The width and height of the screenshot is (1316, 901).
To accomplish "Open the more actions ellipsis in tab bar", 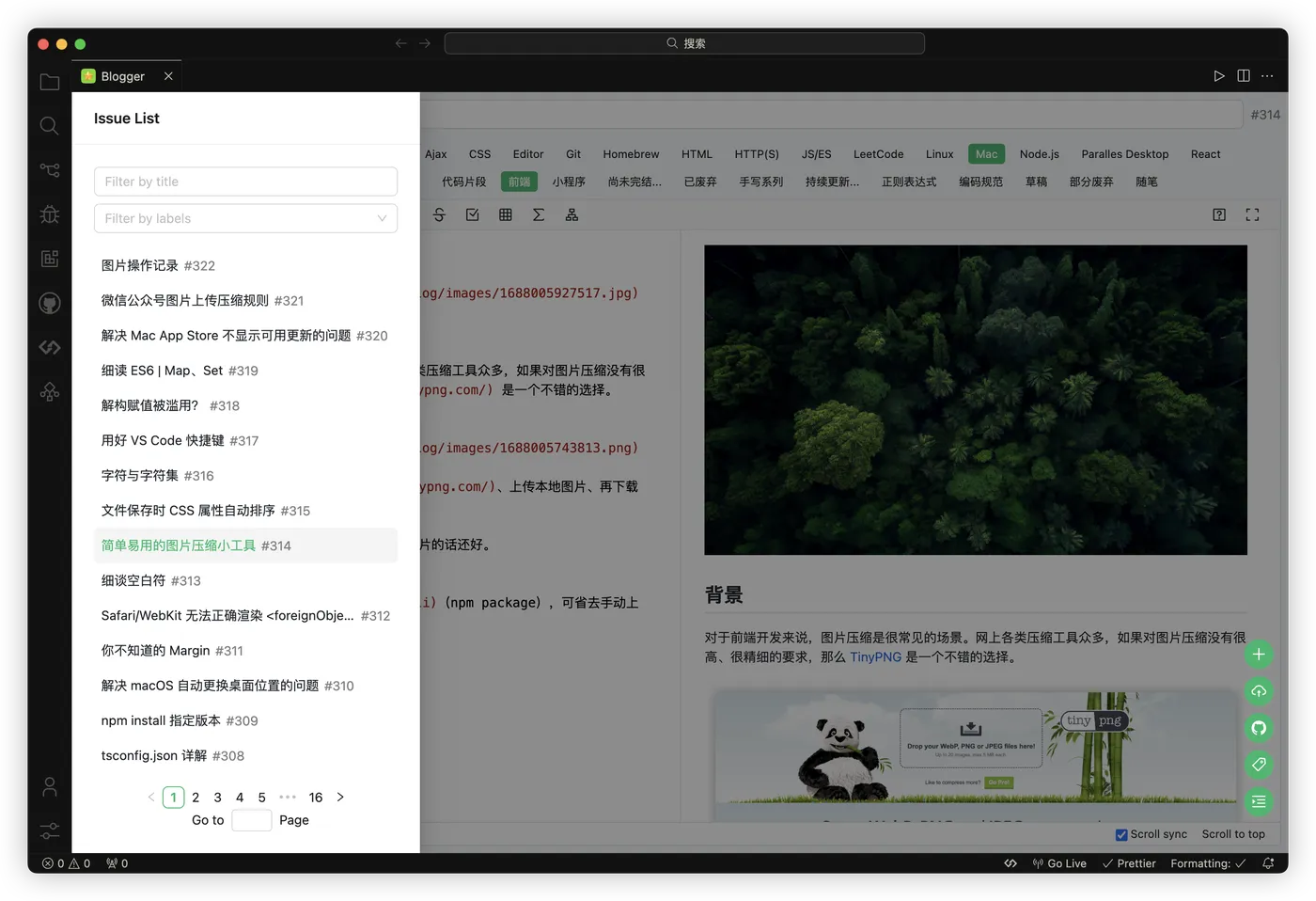I will [1267, 76].
